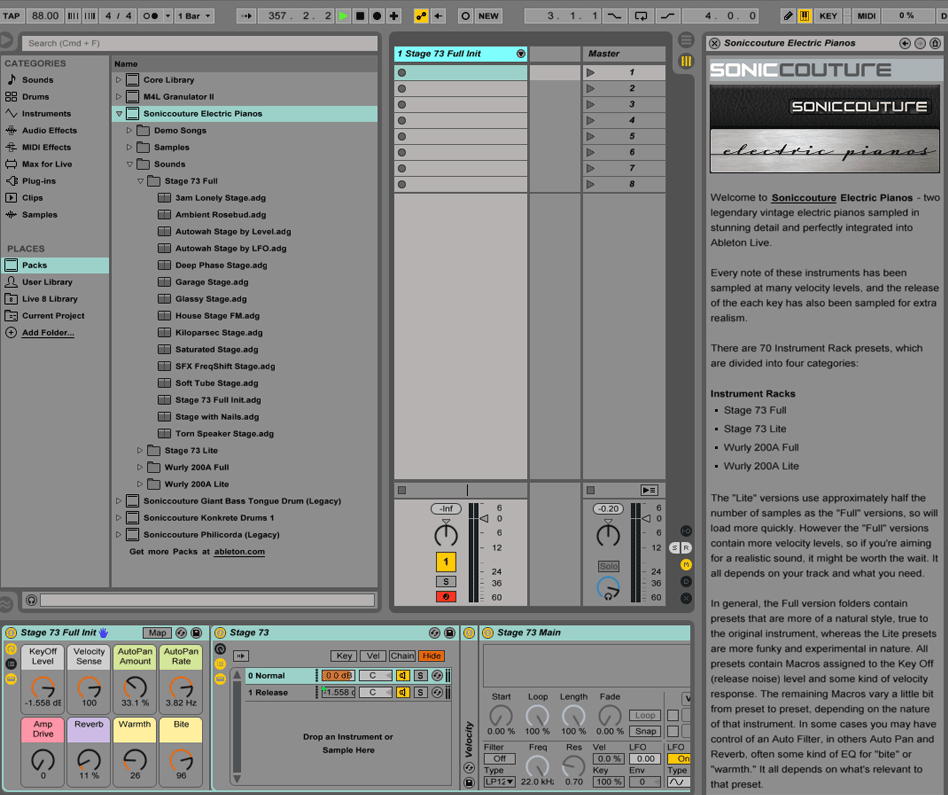Click the Add Folder link

point(48,333)
